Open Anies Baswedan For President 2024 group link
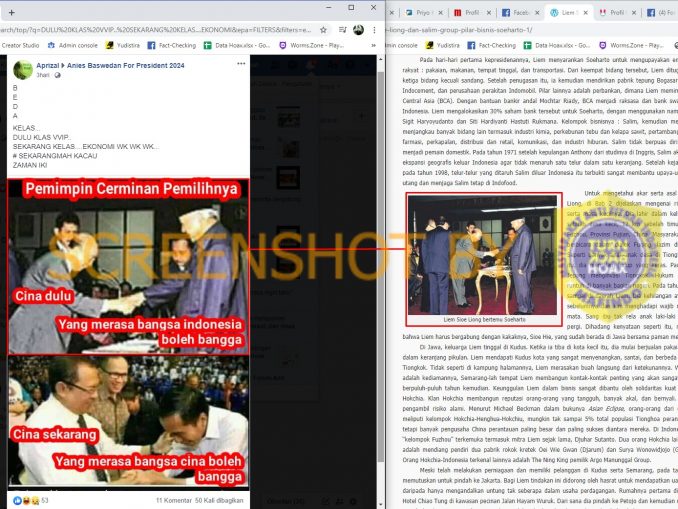This screenshot has width=678, height=509. [x=125, y=65]
